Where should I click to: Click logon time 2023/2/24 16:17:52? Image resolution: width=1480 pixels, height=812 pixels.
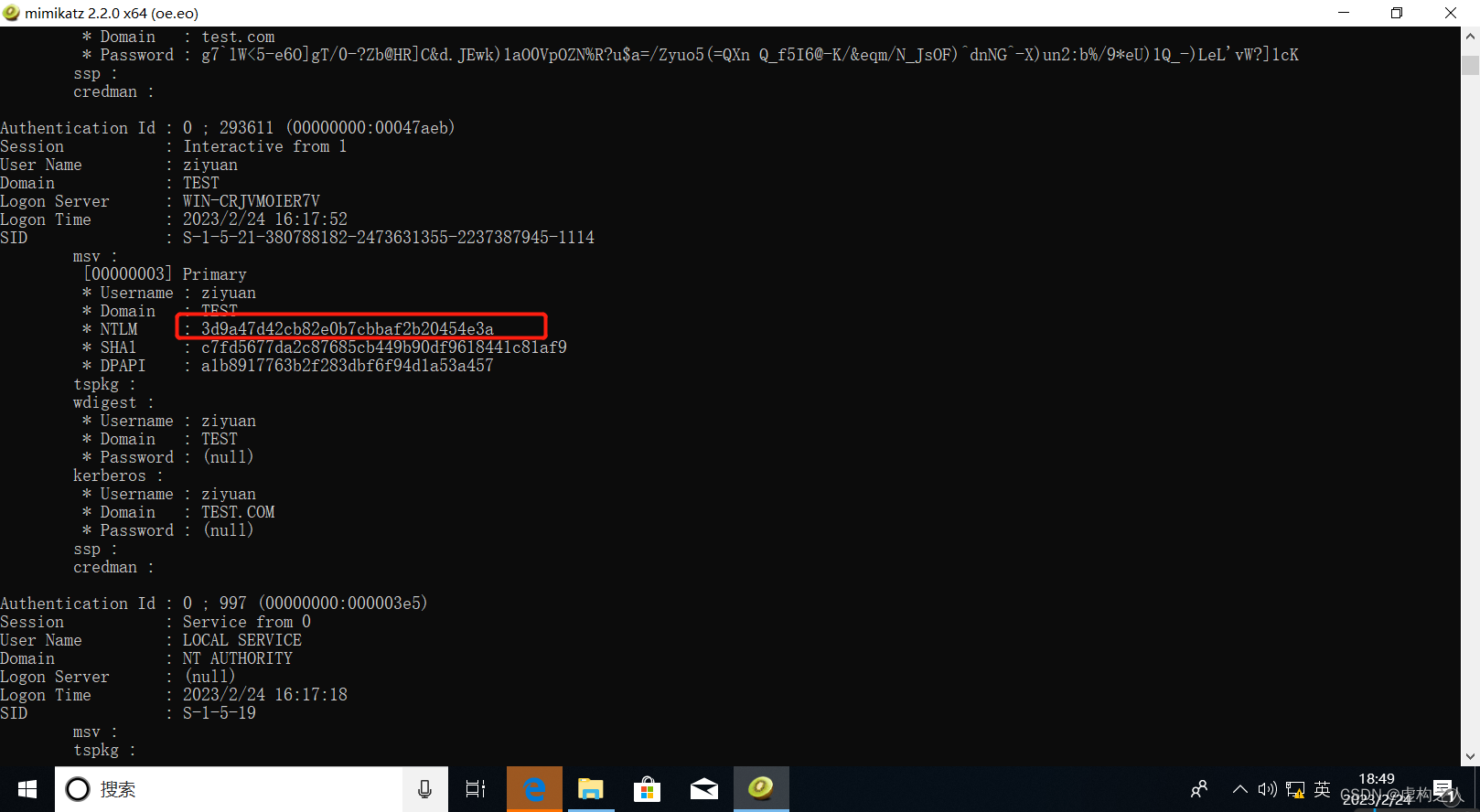click(265, 219)
